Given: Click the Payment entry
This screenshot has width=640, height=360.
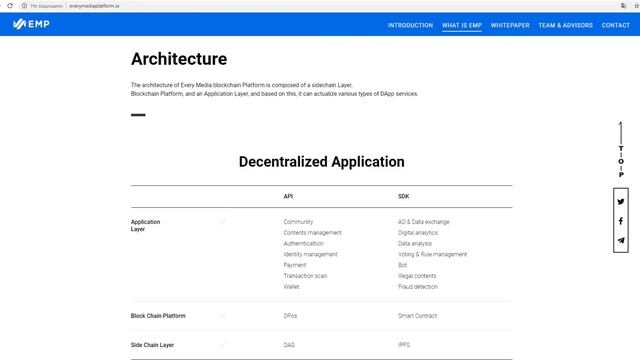Looking at the screenshot, I should 295,265.
